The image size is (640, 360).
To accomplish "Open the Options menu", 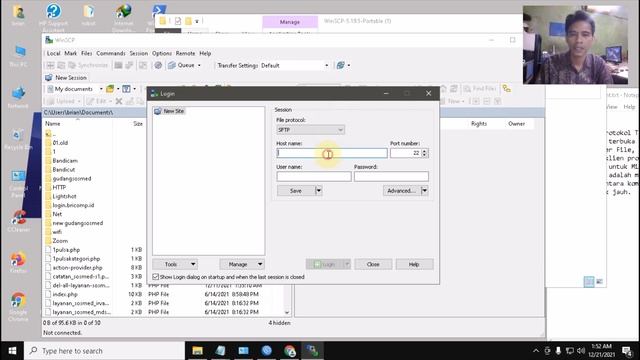I will pyautogui.click(x=162, y=53).
